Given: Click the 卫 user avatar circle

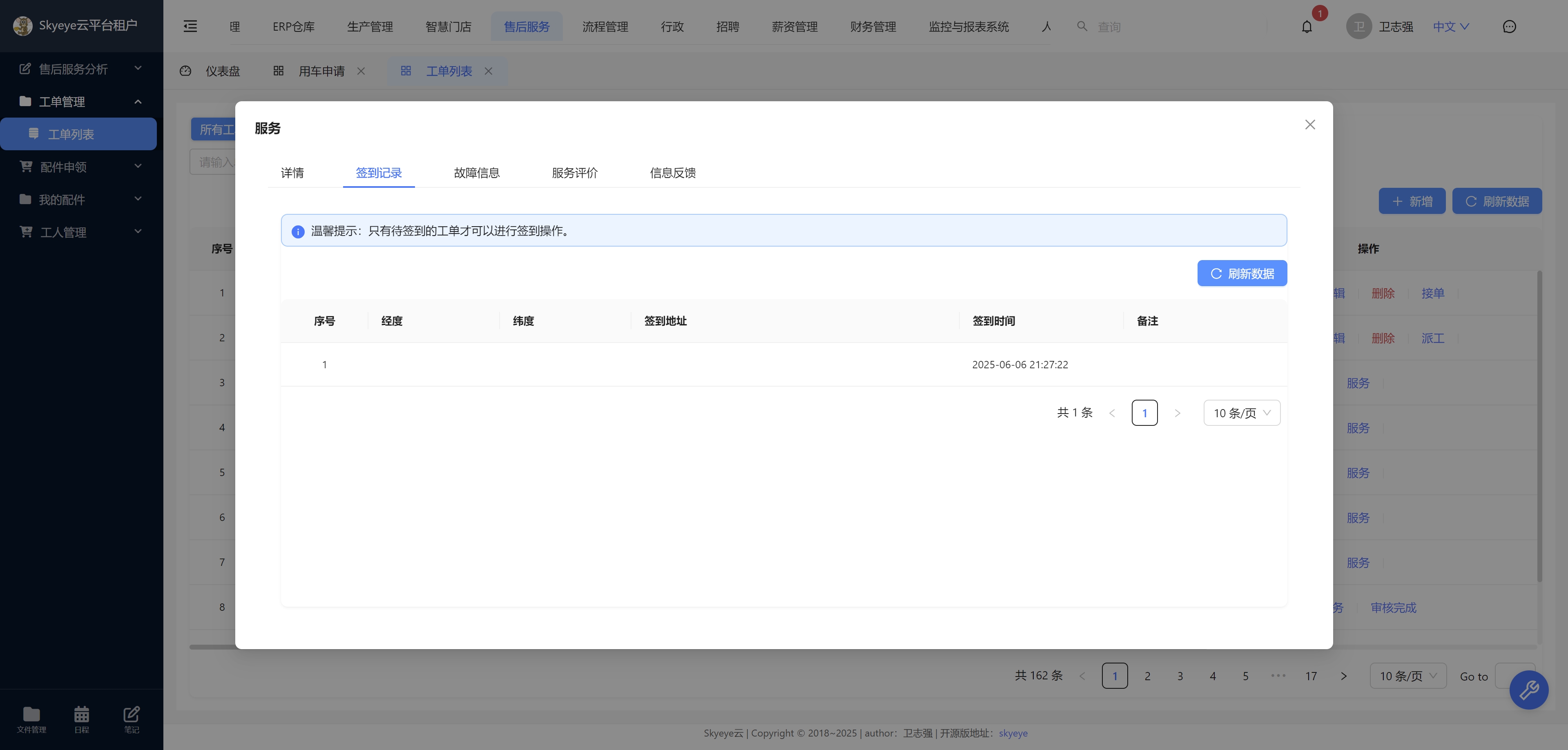Looking at the screenshot, I should [x=1358, y=27].
